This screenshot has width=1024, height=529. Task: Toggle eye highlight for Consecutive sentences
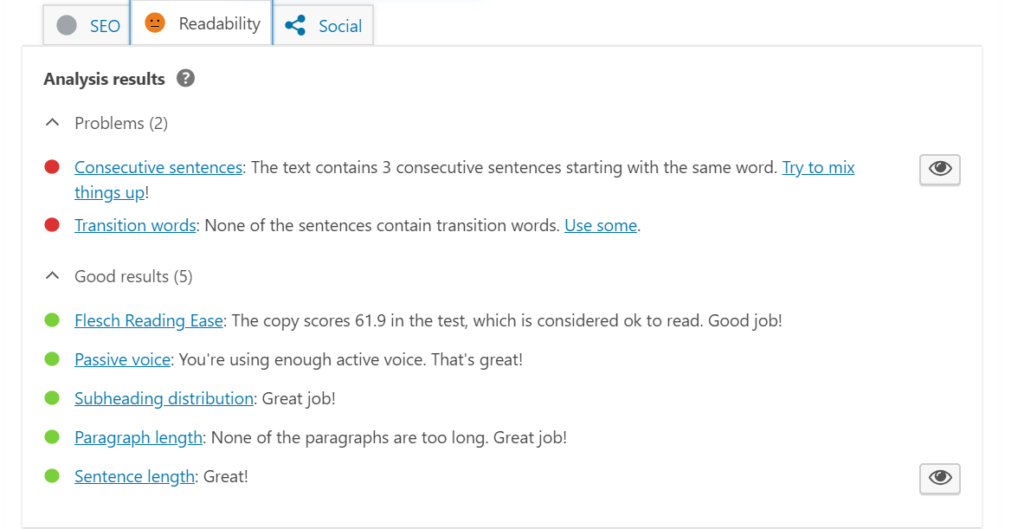tap(940, 169)
